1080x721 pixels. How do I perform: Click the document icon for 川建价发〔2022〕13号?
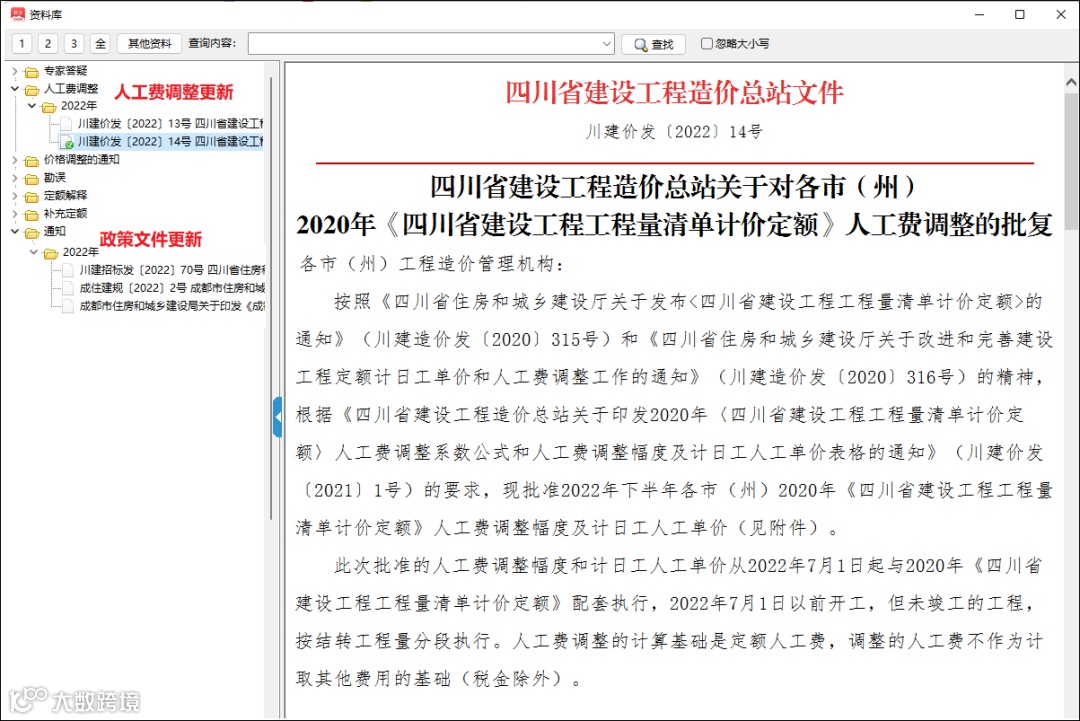66,124
